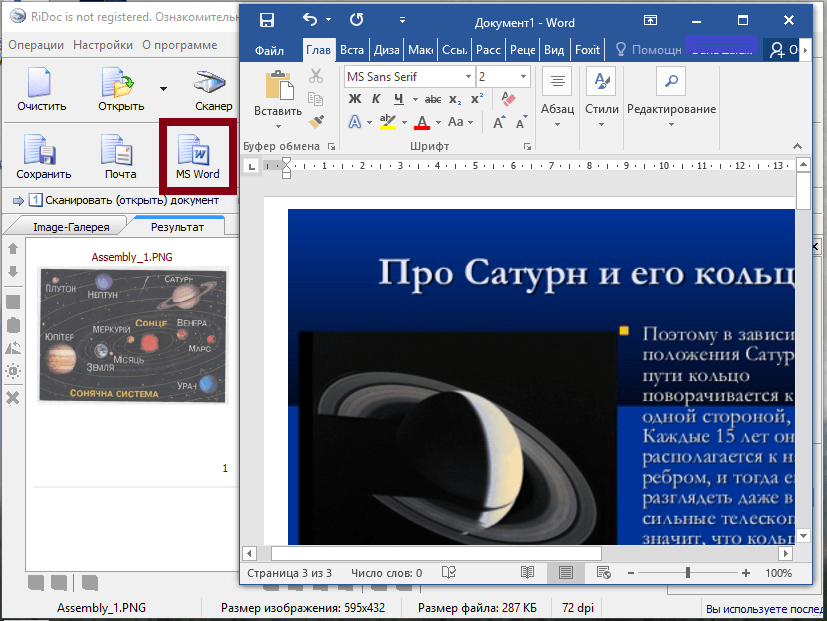Click the Clear Formatting eraser icon
827x621 pixels.
tap(507, 99)
